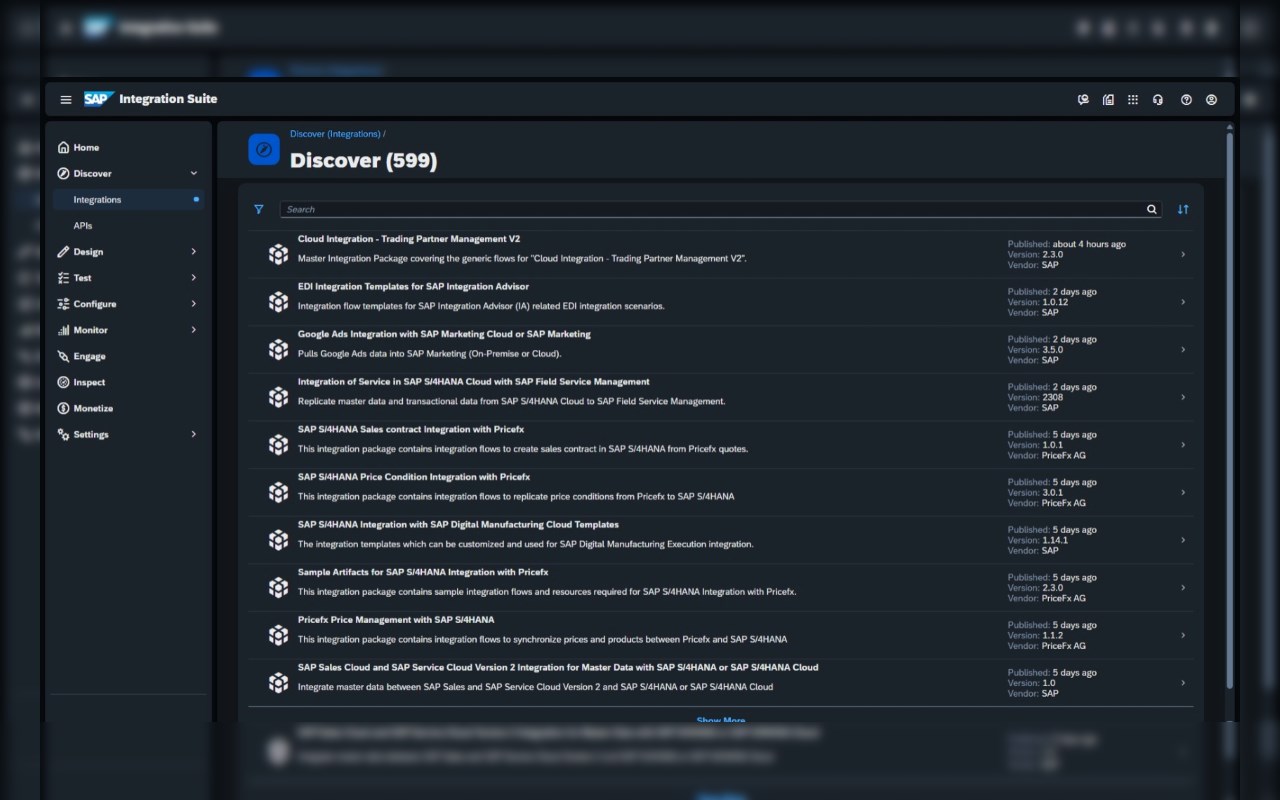Click package icon for Pricefx Price Management

(x=278, y=635)
